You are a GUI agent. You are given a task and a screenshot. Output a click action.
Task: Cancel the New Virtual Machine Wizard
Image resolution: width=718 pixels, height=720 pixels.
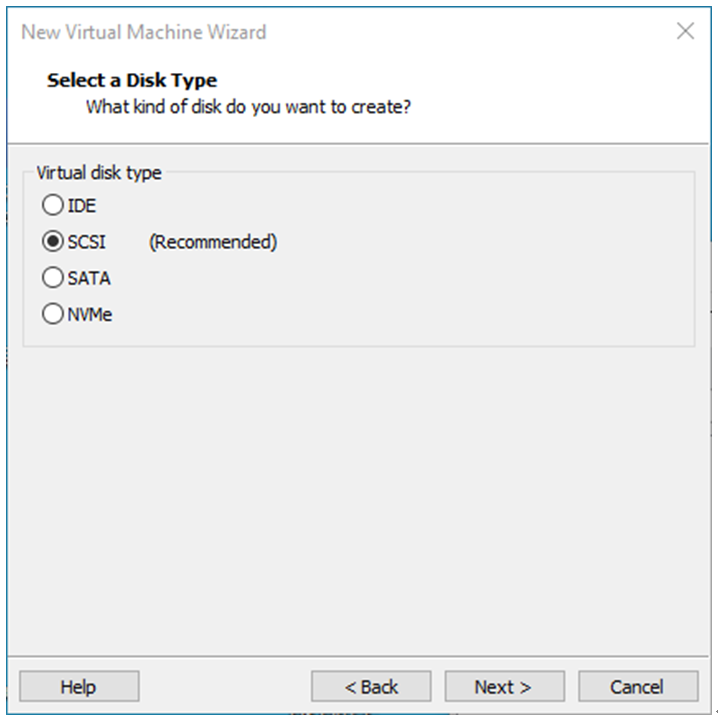pos(638,686)
